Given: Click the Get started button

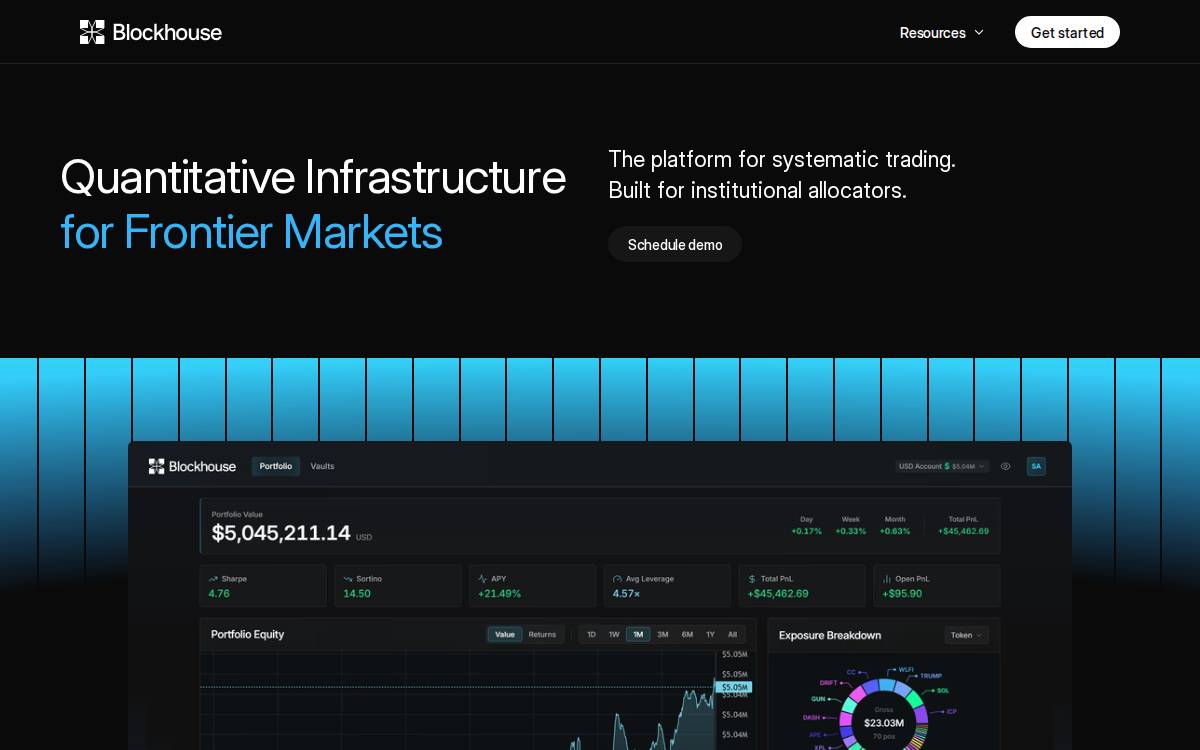Looking at the screenshot, I should click(x=1067, y=32).
